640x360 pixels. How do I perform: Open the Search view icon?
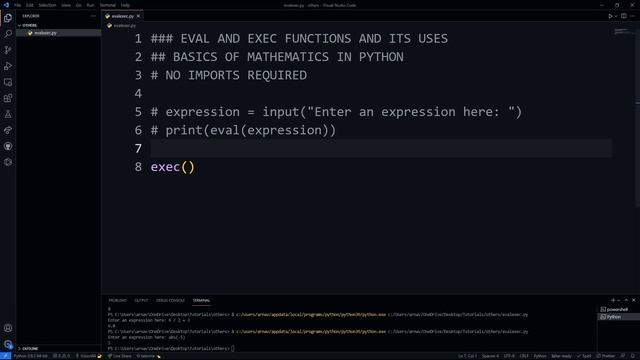tap(8, 34)
